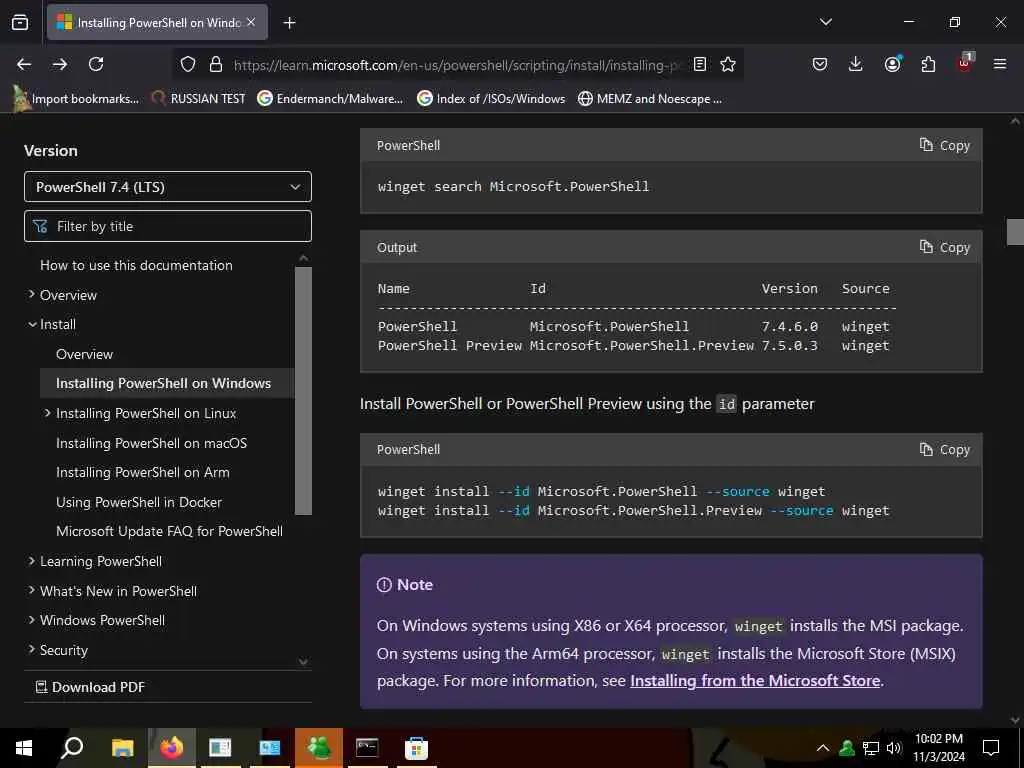Expand the Learning PowerShell section
This screenshot has height=768, width=1024.
[x=31, y=560]
